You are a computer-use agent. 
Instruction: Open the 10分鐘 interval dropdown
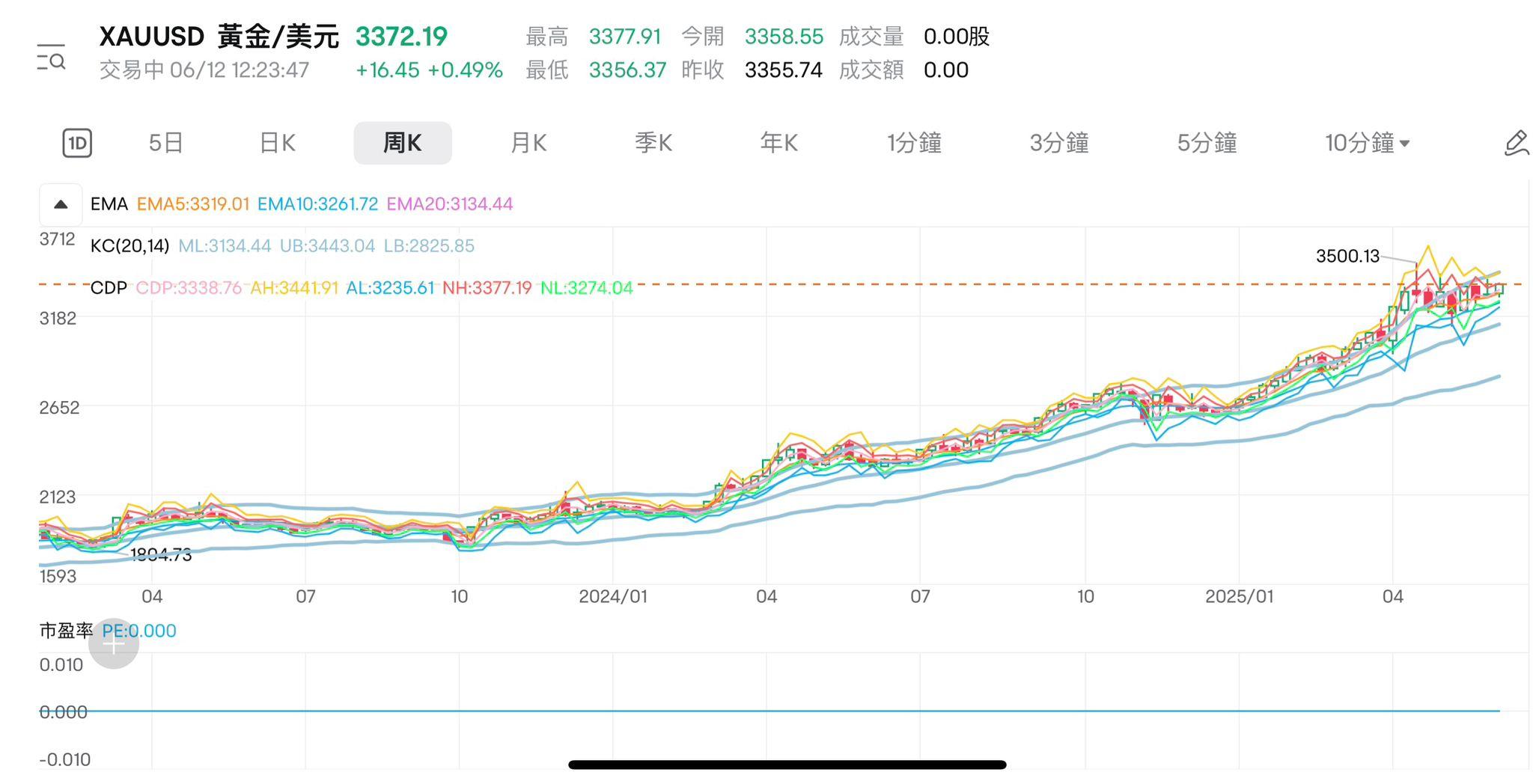pyautogui.click(x=1366, y=143)
